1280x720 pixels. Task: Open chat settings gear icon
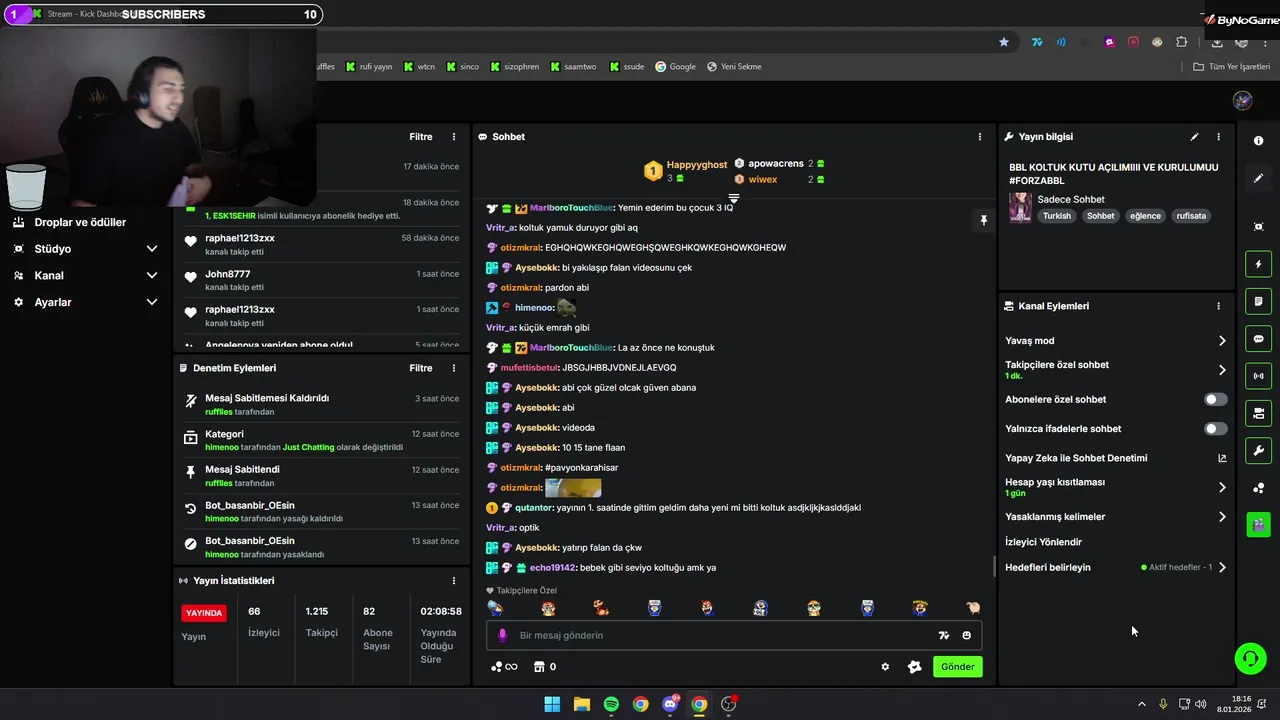(x=885, y=667)
